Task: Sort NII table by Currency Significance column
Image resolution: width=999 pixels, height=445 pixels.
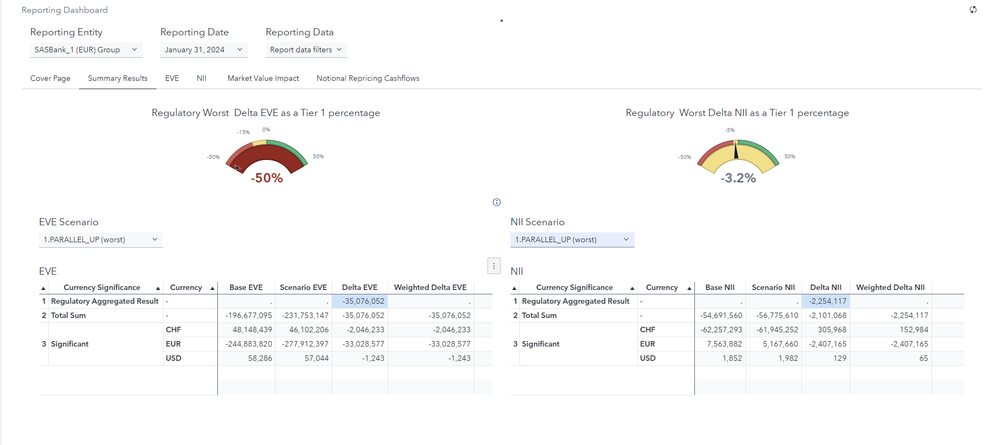Action: [x=631, y=288]
